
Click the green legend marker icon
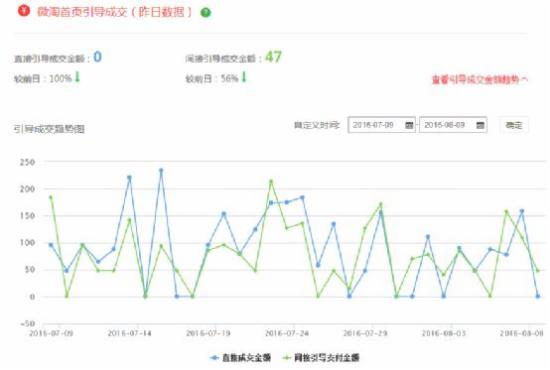click(x=287, y=358)
